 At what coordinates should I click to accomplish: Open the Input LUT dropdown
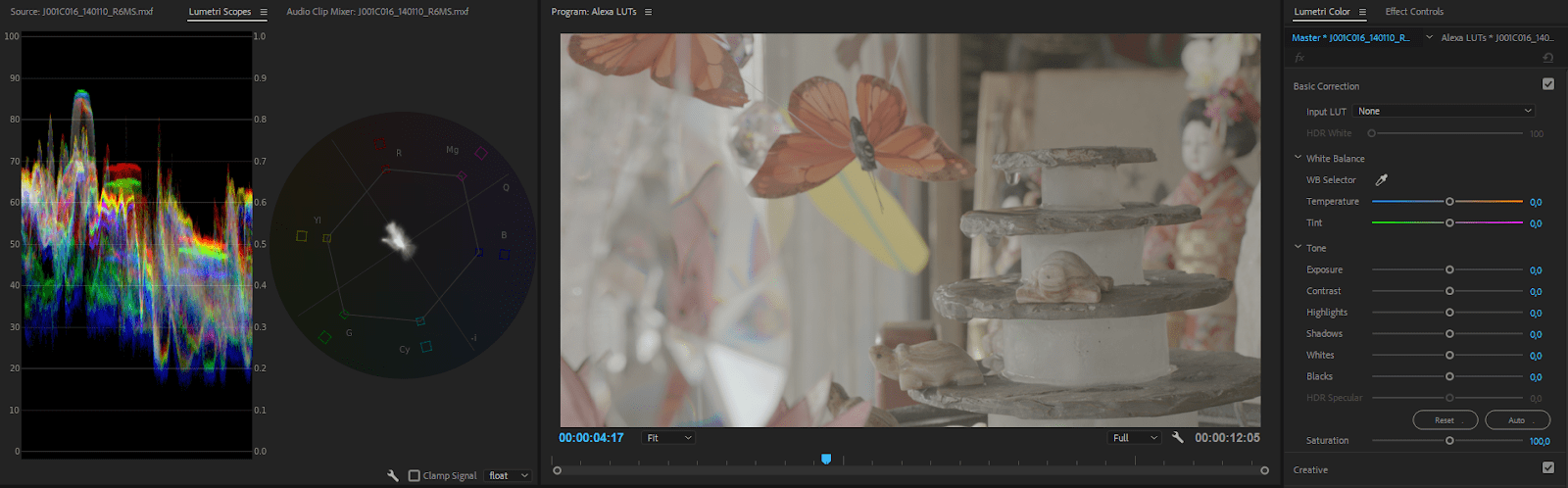[x=1444, y=111]
